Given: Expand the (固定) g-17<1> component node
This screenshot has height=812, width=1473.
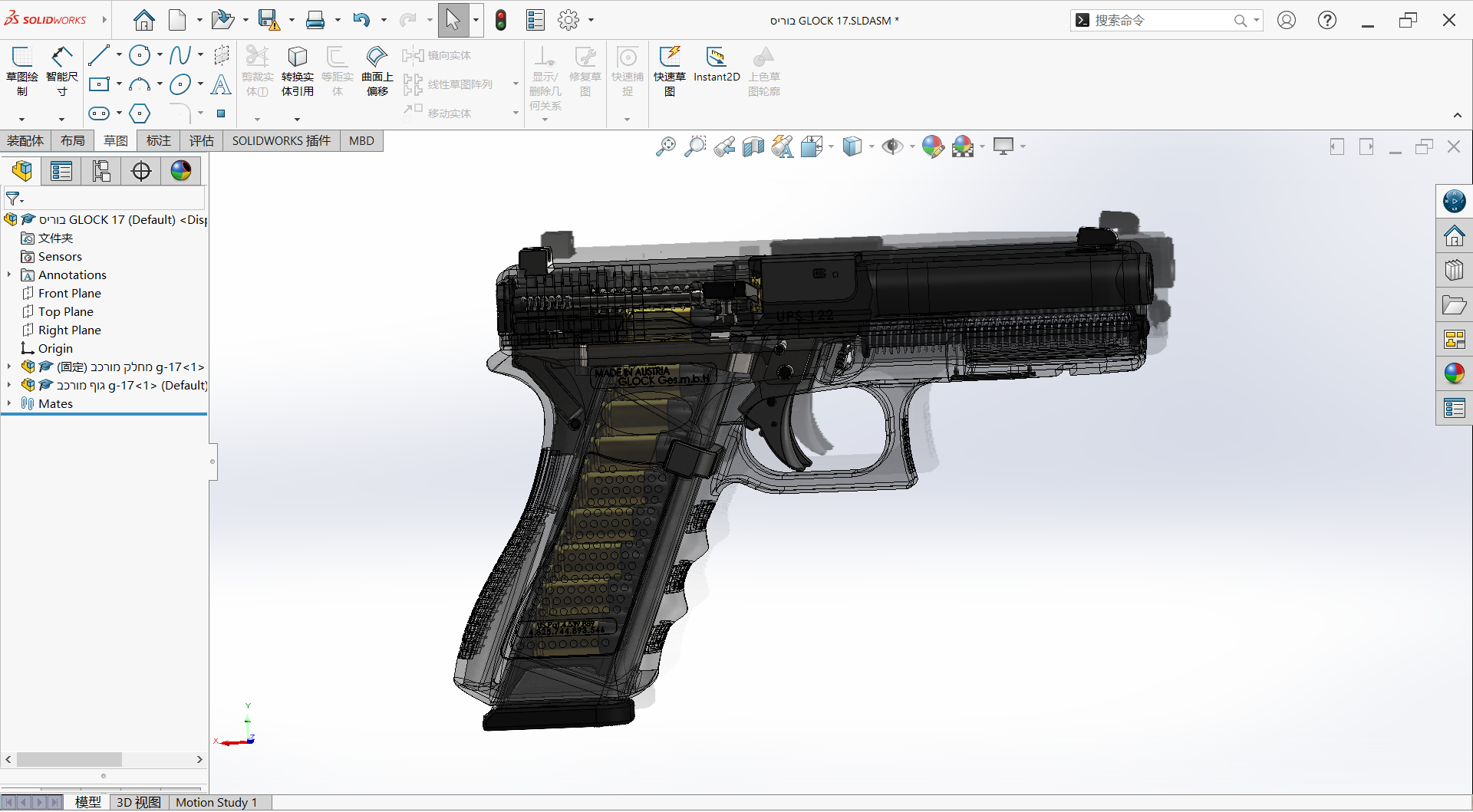Looking at the screenshot, I should [x=9, y=367].
